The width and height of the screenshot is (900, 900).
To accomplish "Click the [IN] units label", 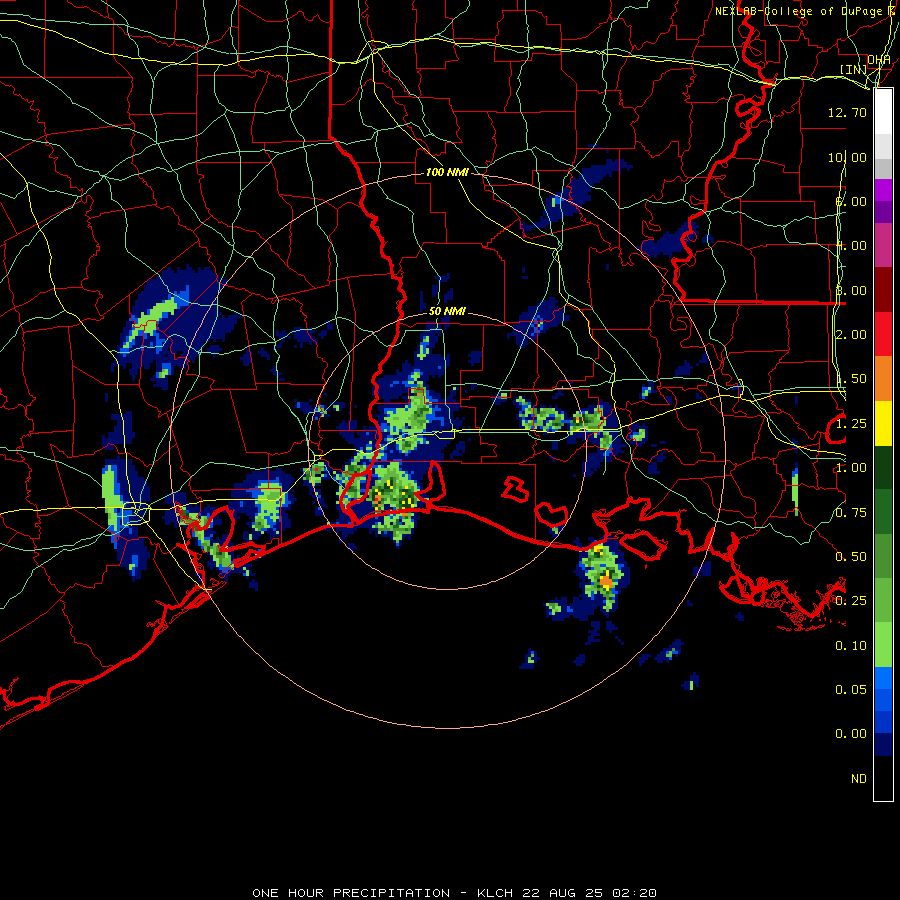I will pos(853,69).
